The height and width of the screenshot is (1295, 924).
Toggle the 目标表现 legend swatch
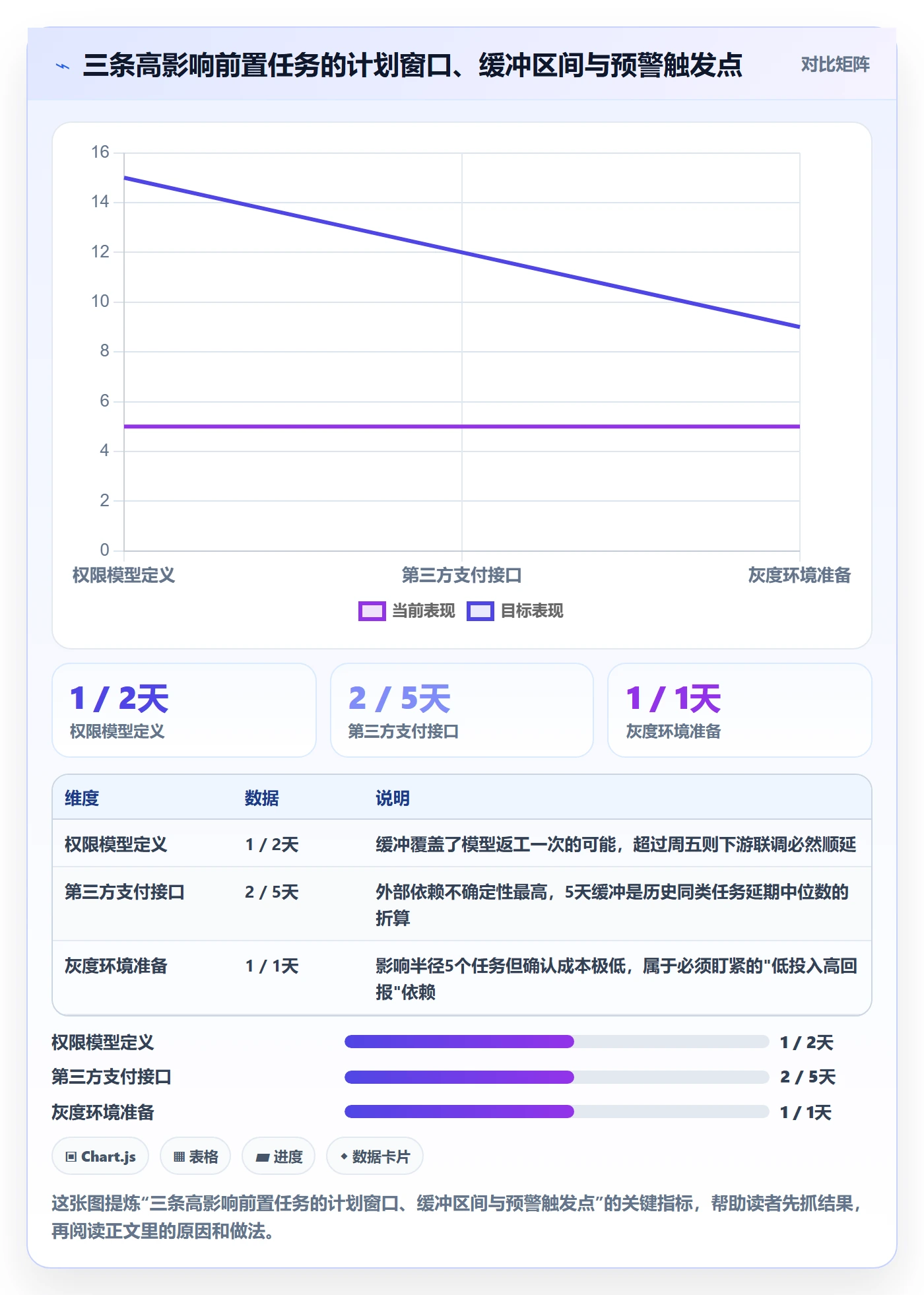tap(480, 611)
